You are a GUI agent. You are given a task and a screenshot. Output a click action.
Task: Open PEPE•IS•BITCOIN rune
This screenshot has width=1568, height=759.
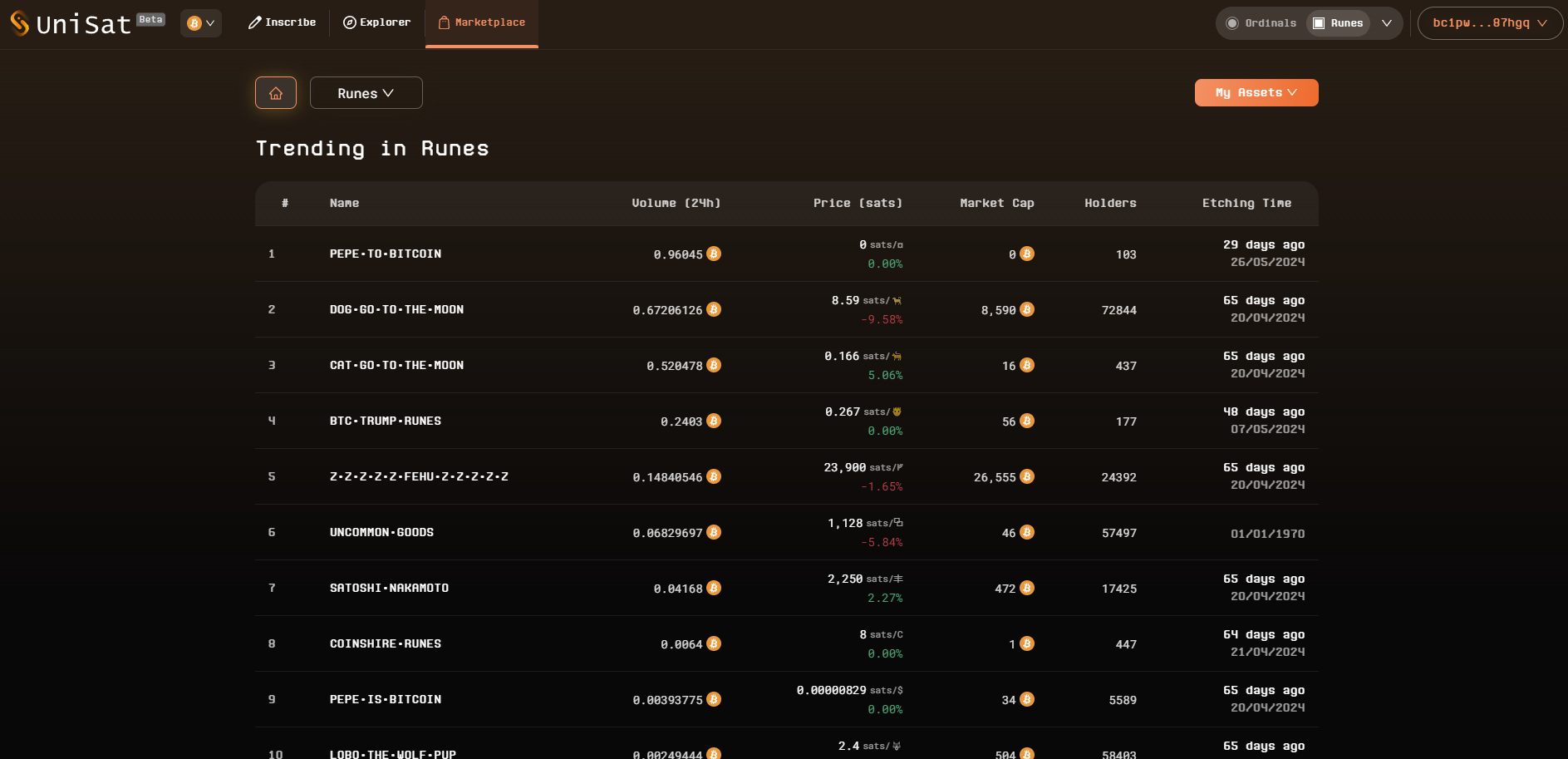[386, 699]
